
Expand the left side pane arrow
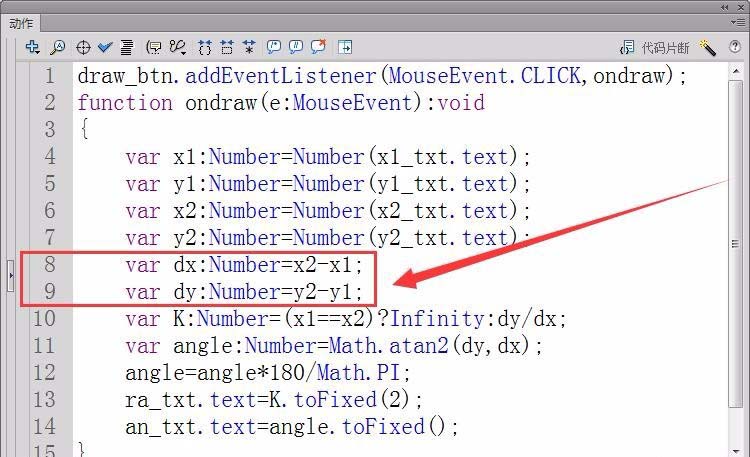tap(11, 276)
